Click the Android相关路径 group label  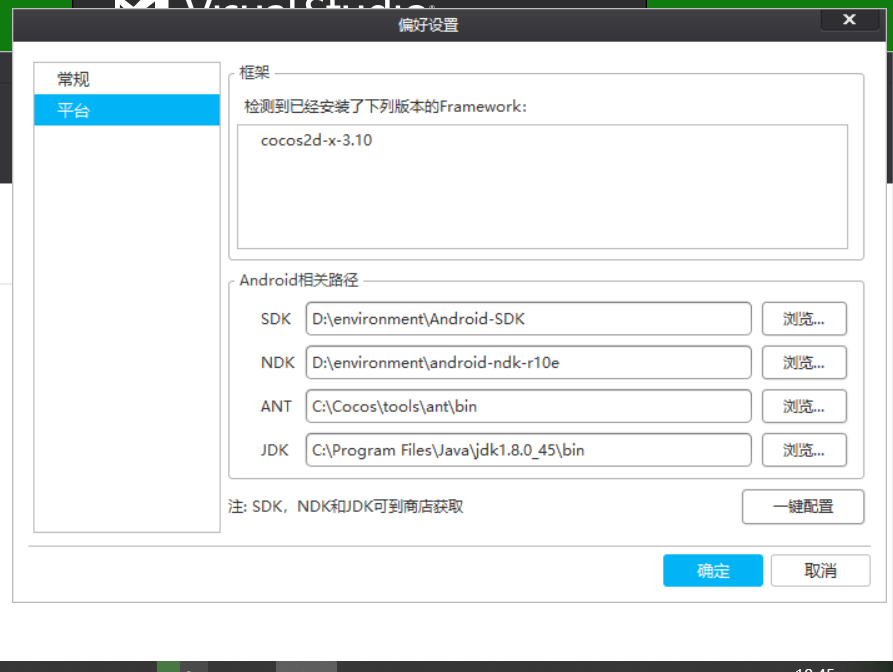[x=299, y=280]
